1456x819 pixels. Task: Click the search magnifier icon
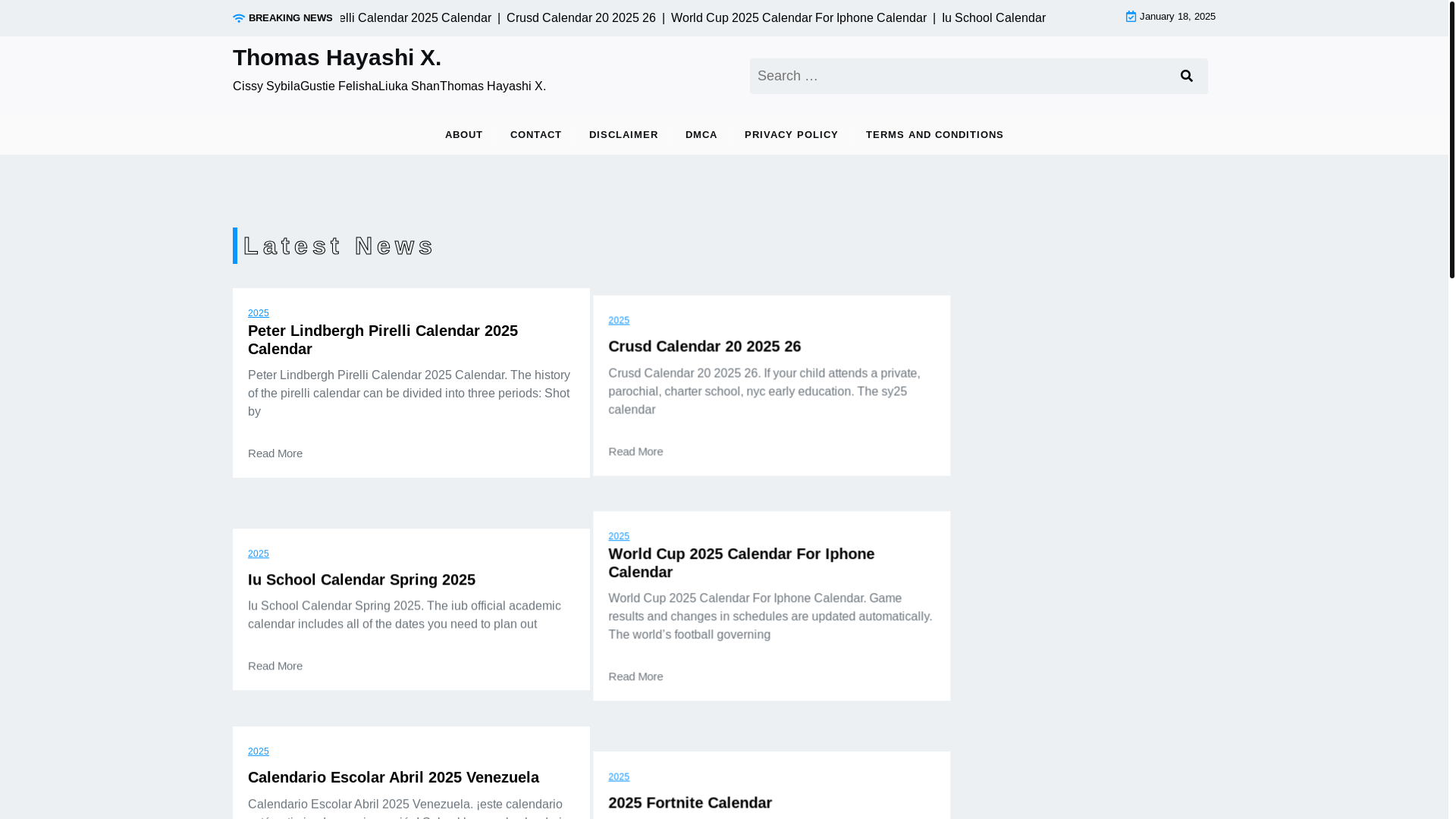point(1187,76)
